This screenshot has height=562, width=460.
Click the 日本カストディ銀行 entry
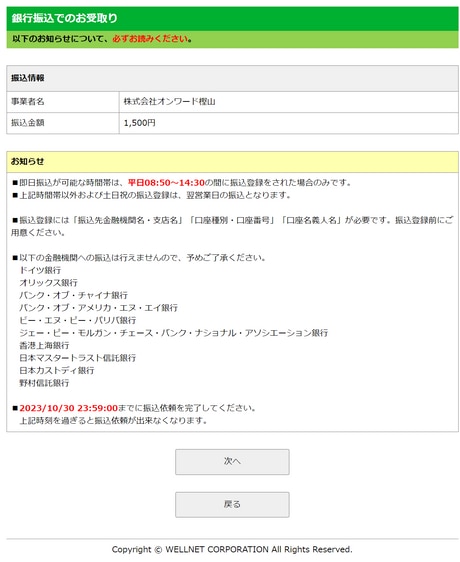[57, 371]
